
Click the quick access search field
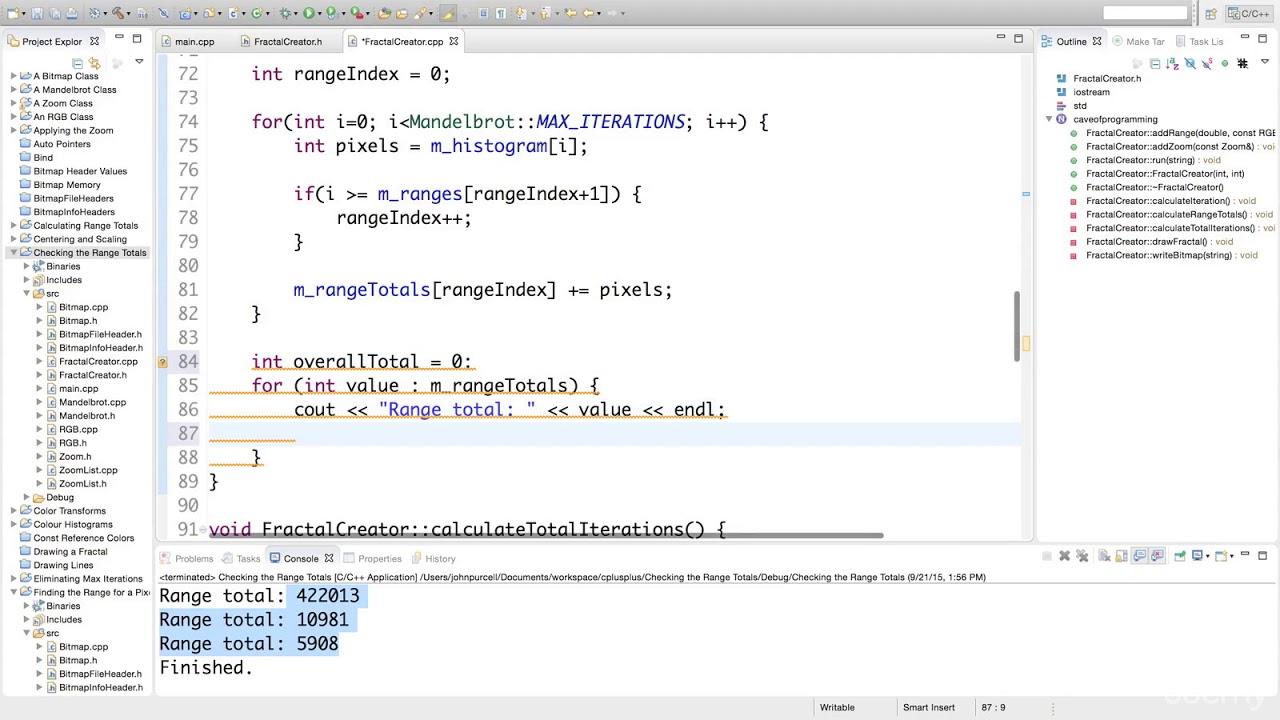coord(1145,13)
